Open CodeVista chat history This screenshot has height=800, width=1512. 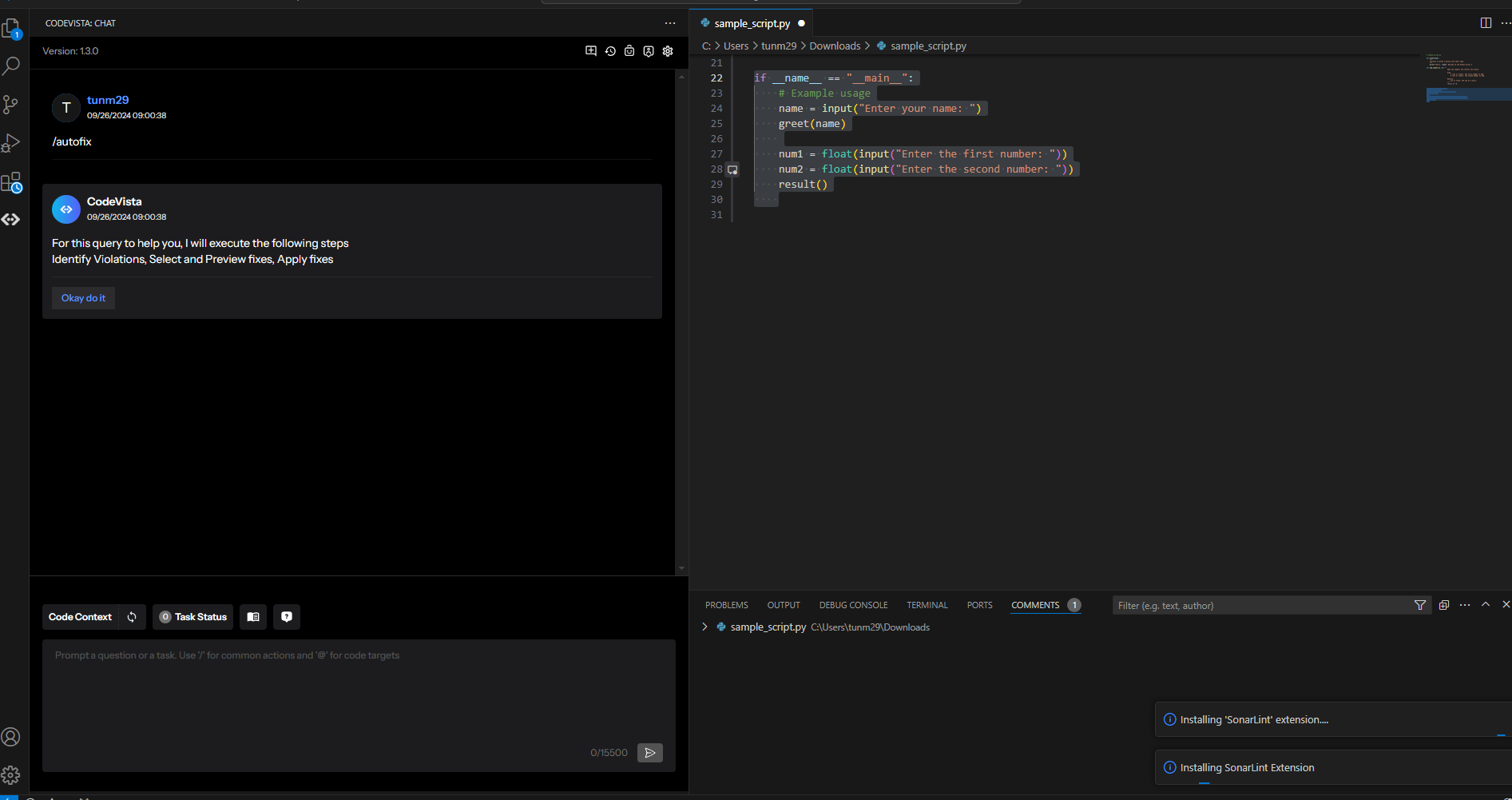click(610, 51)
